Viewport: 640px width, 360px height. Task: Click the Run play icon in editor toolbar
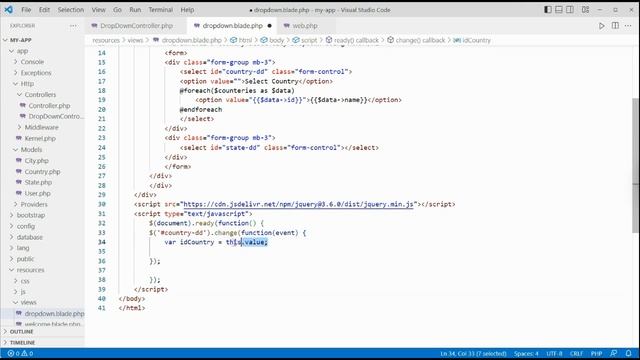click(x=602, y=26)
